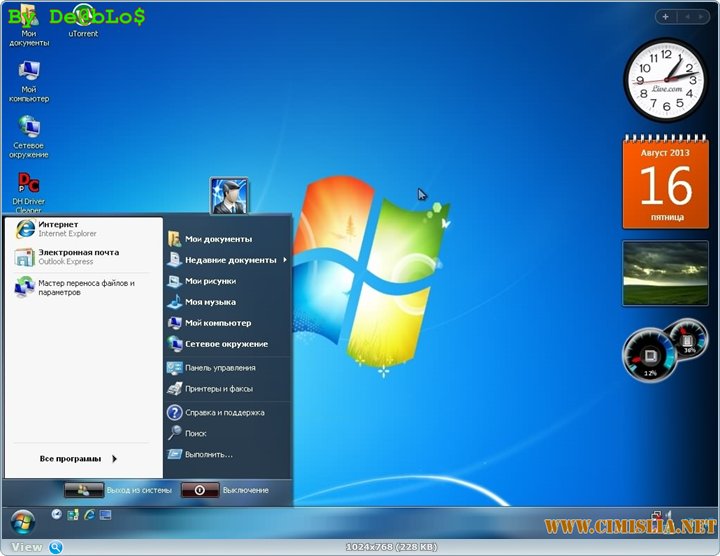Click the magnifier icon next to View
The width and height of the screenshot is (720, 556).
coord(56,547)
